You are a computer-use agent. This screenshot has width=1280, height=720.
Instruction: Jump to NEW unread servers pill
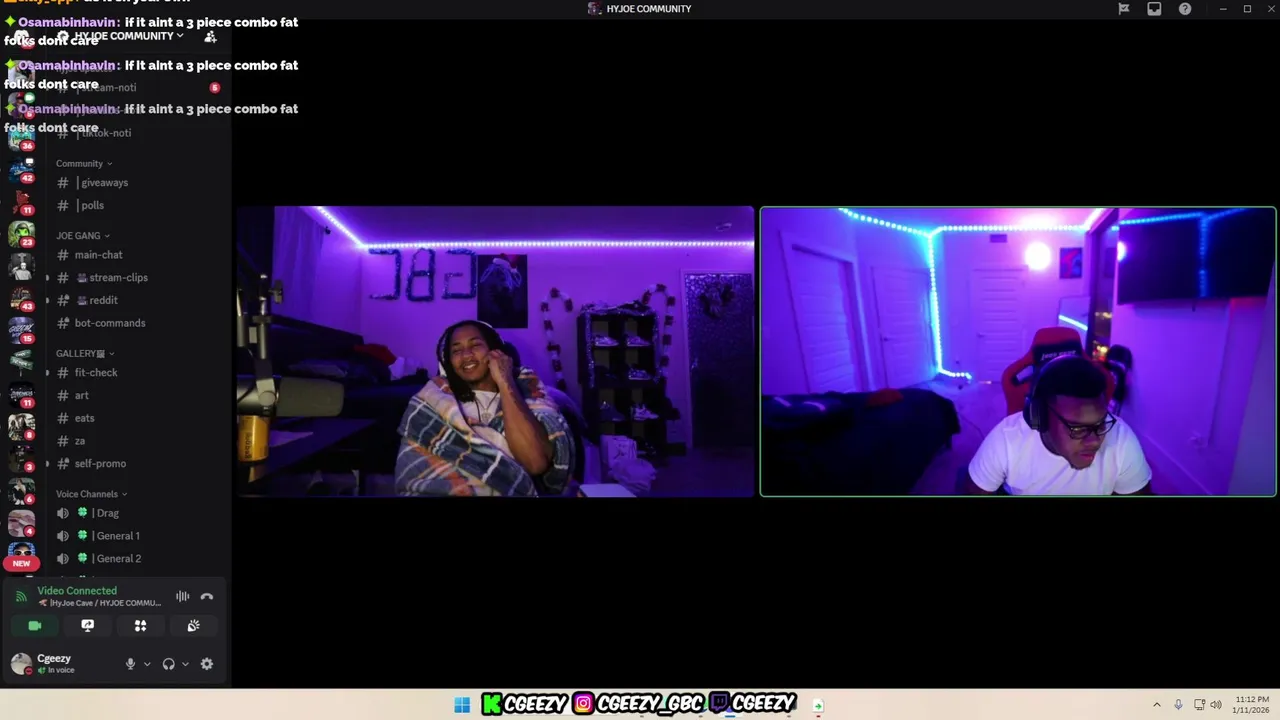coord(21,563)
